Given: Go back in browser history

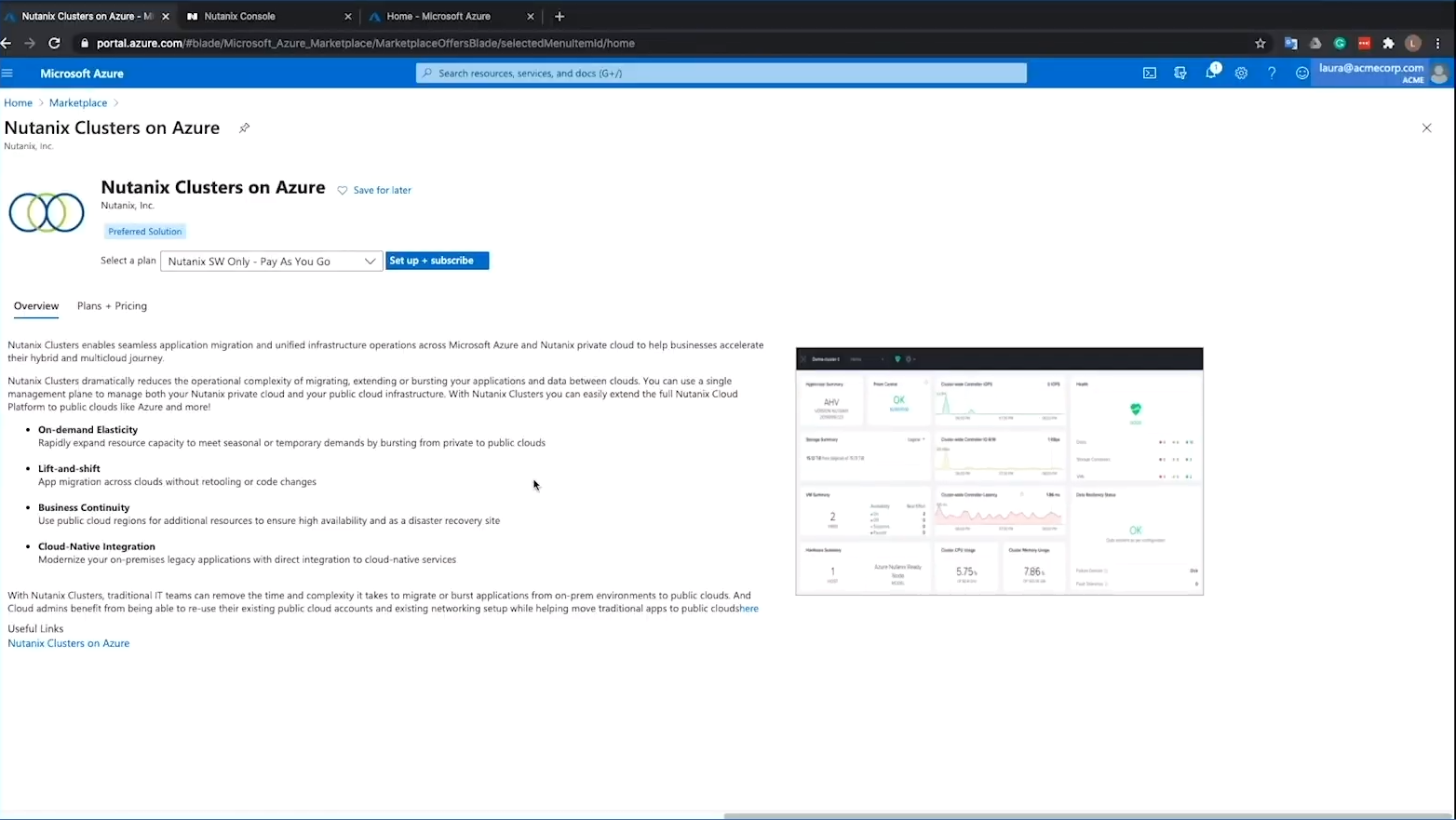Looking at the screenshot, I should [x=7, y=43].
